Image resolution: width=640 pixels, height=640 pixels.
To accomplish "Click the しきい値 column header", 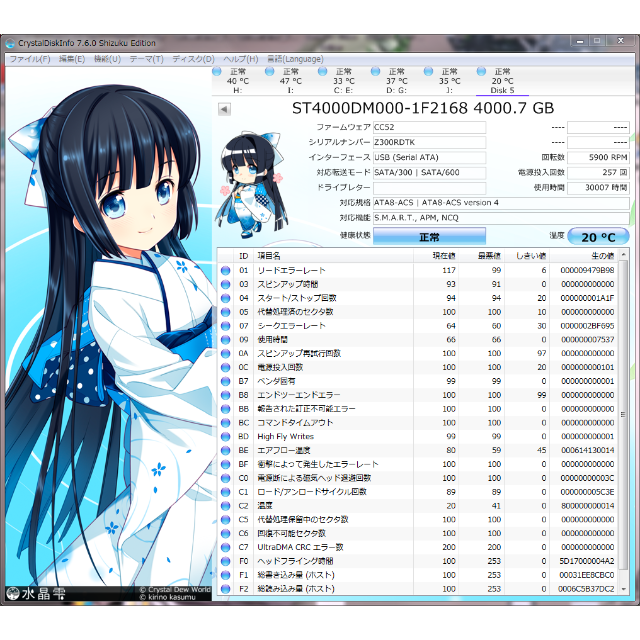I will 527,256.
